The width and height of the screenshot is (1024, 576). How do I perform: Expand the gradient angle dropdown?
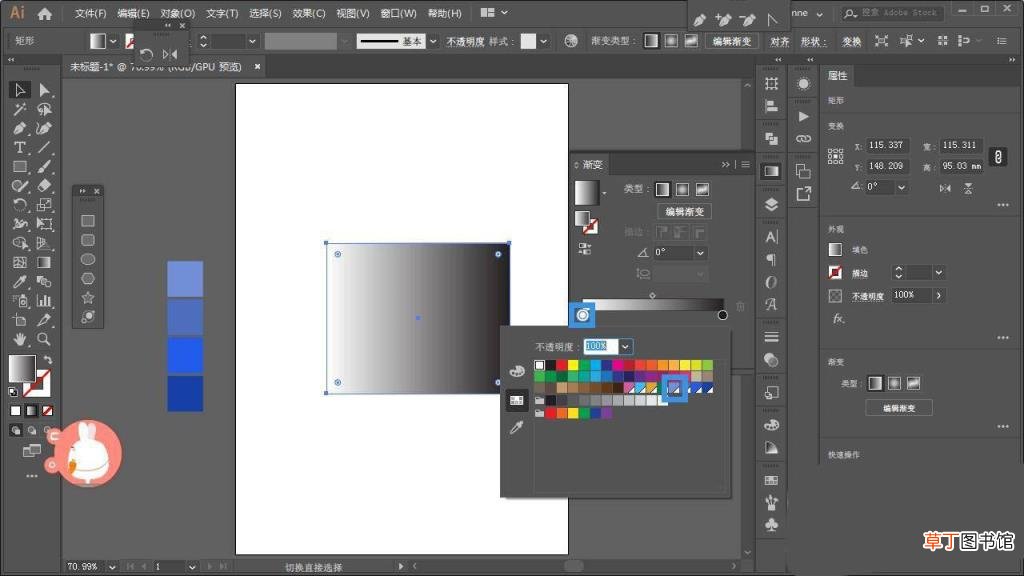[700, 253]
